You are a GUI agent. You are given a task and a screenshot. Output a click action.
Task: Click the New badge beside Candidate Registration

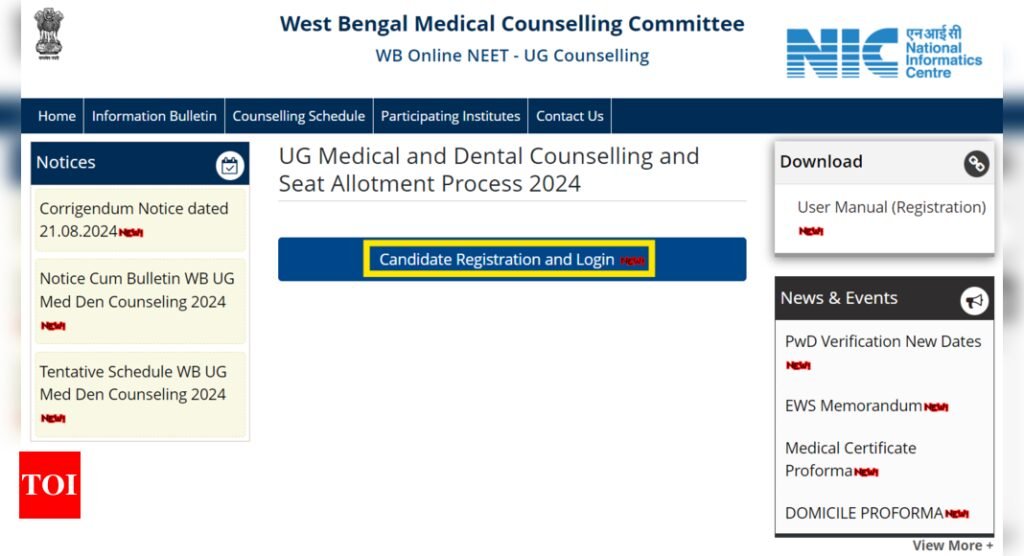(632, 261)
